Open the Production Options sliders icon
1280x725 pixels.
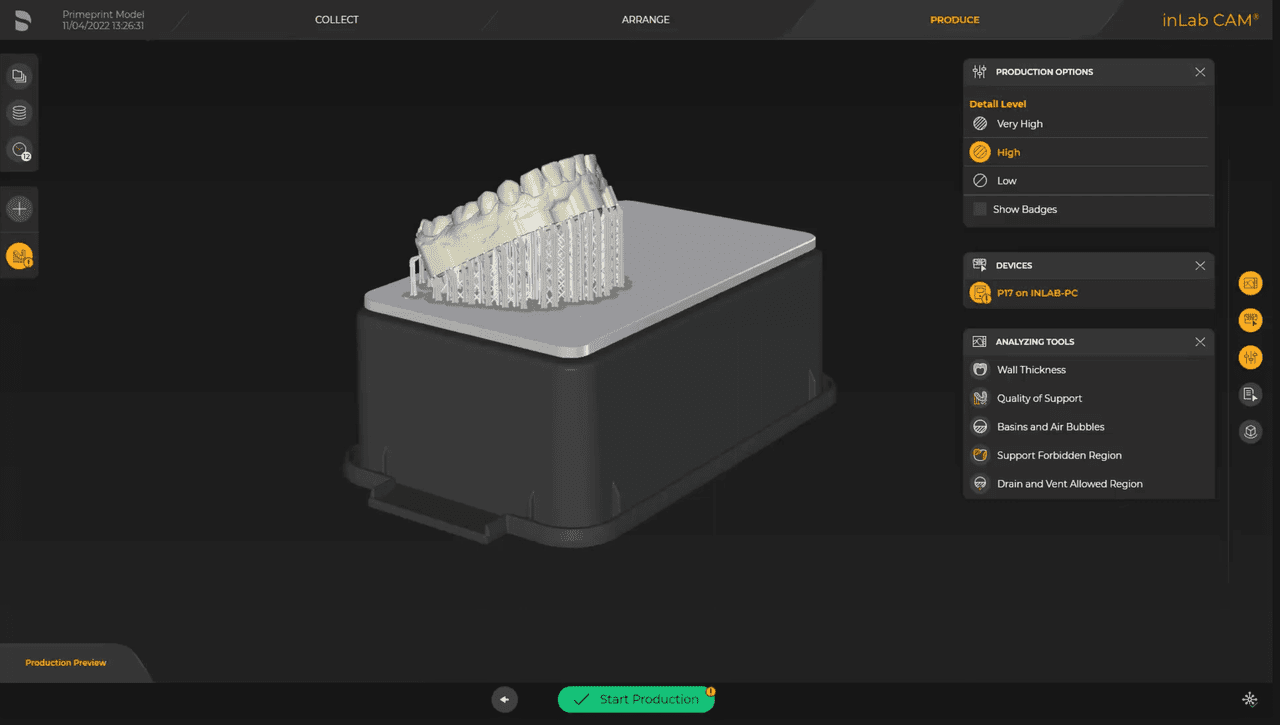coord(1250,357)
